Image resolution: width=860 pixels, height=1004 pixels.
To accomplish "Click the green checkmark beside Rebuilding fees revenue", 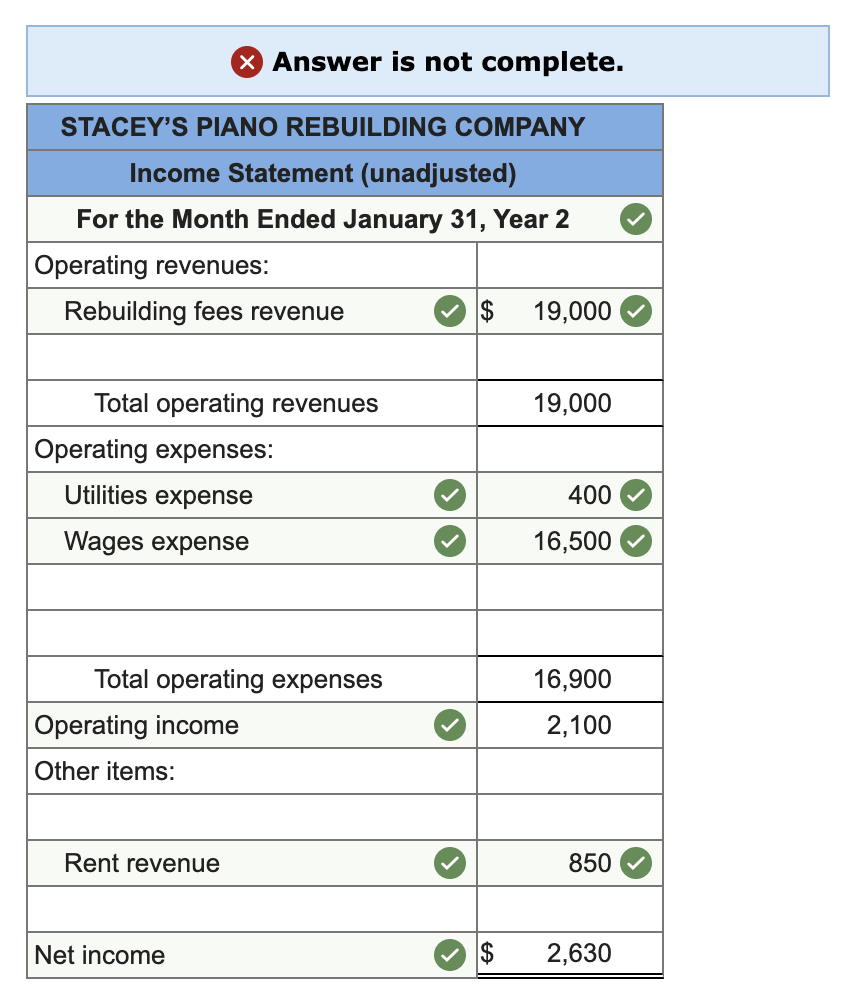I will pyautogui.click(x=449, y=311).
